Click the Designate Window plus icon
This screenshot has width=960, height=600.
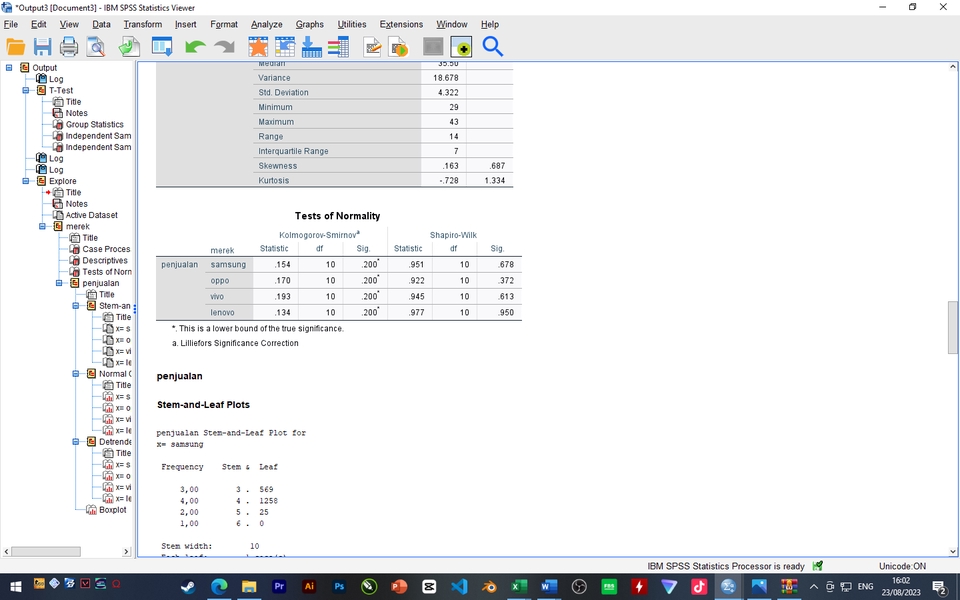[461, 47]
